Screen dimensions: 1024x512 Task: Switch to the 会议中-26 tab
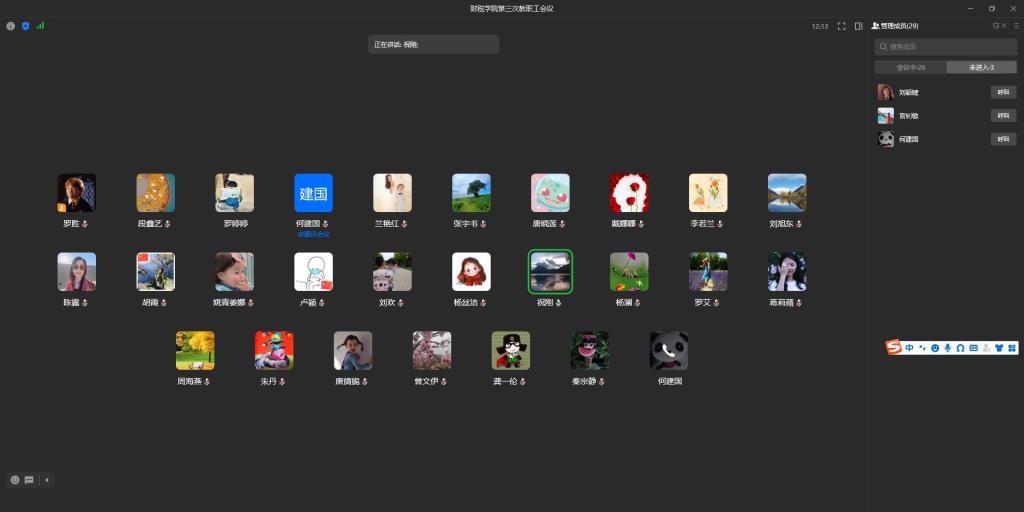(910, 67)
